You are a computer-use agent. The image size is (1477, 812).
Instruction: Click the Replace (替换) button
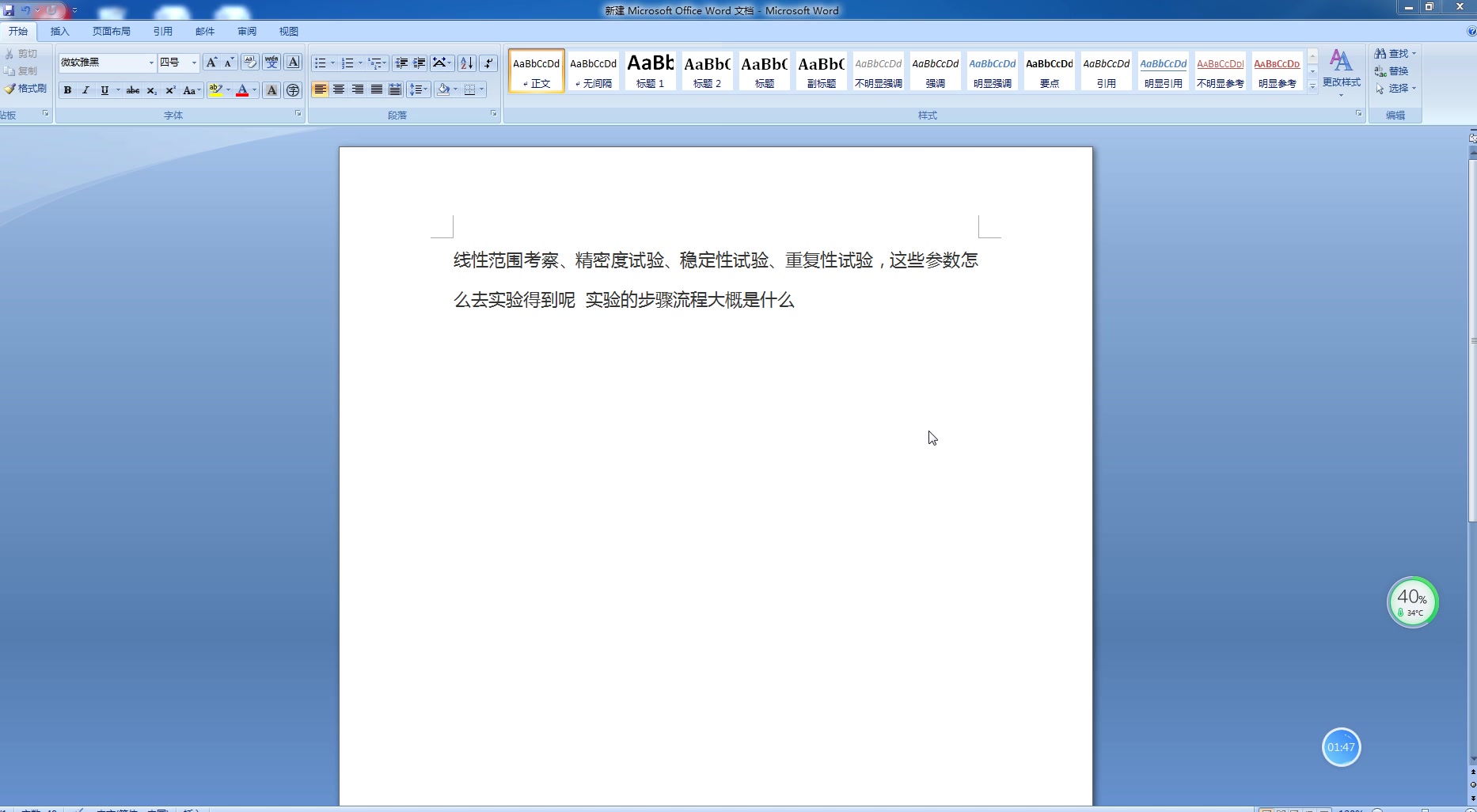tap(1392, 71)
